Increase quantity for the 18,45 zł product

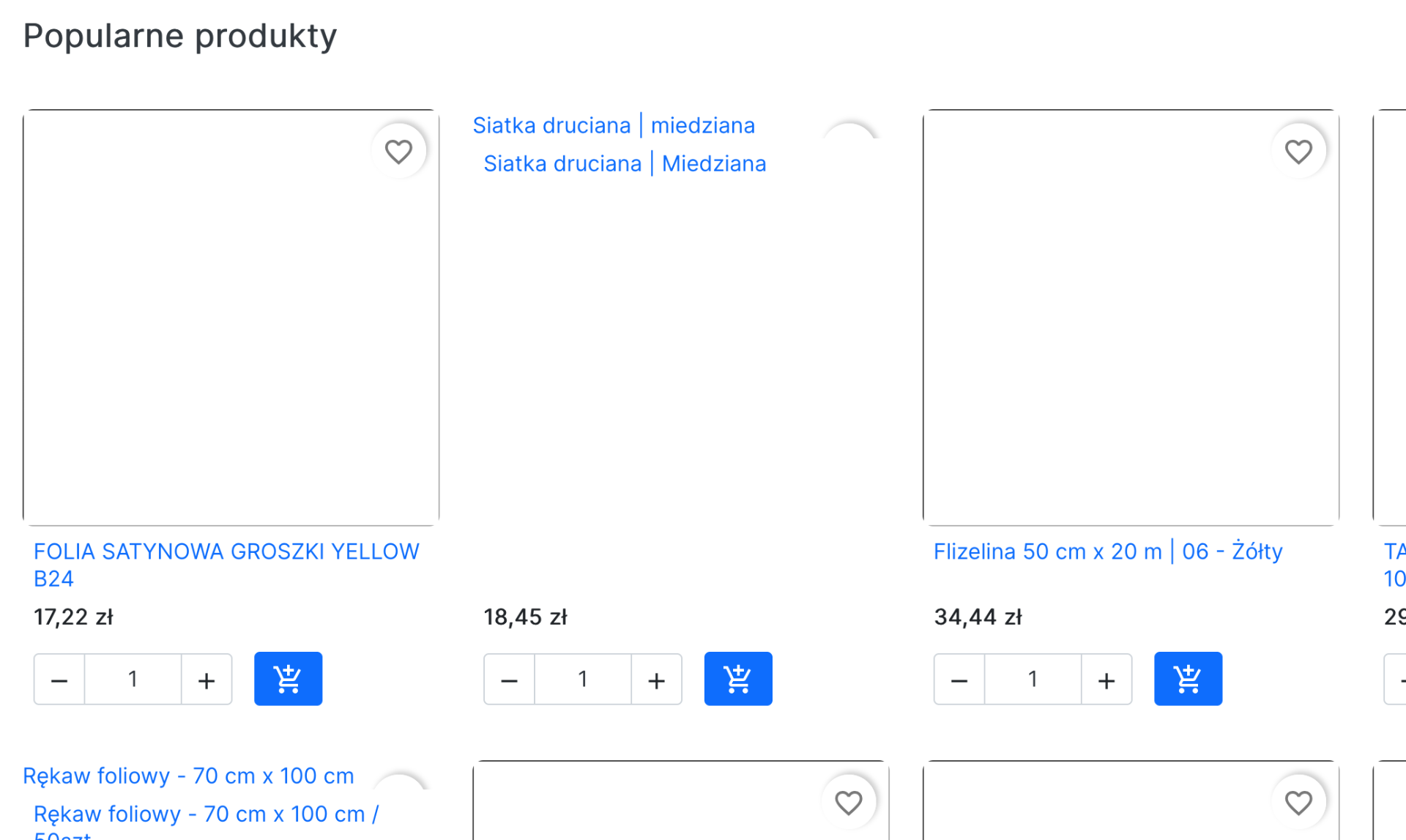pos(657,680)
